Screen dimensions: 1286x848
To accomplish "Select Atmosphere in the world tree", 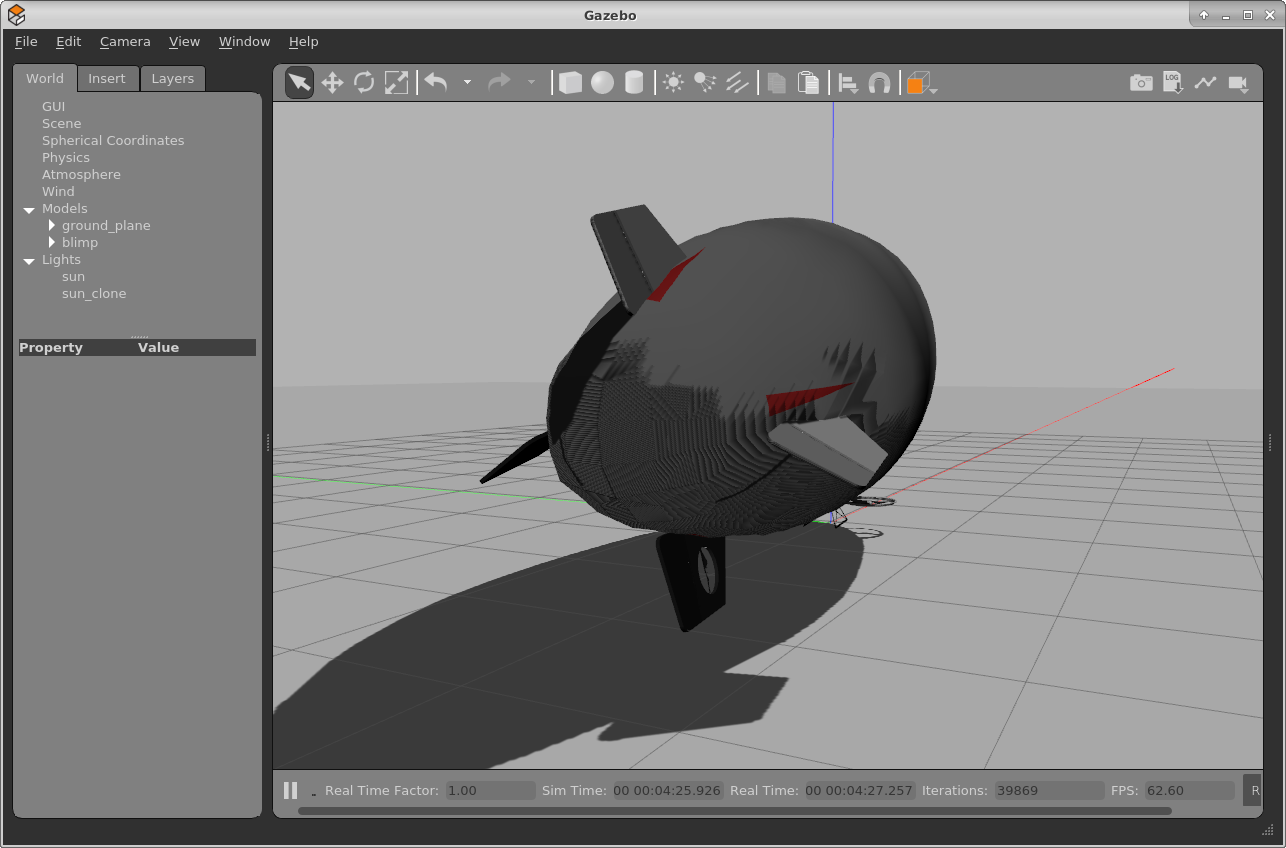I will pyautogui.click(x=81, y=175).
